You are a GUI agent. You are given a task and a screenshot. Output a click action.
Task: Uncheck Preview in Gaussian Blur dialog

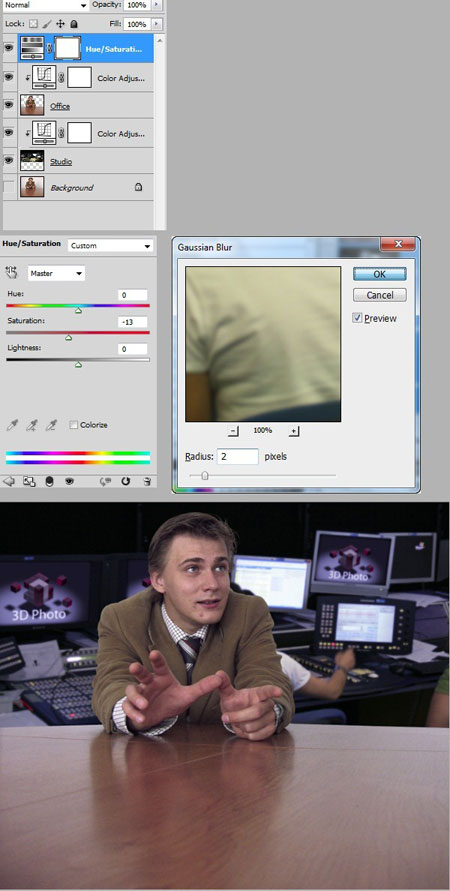coord(357,318)
